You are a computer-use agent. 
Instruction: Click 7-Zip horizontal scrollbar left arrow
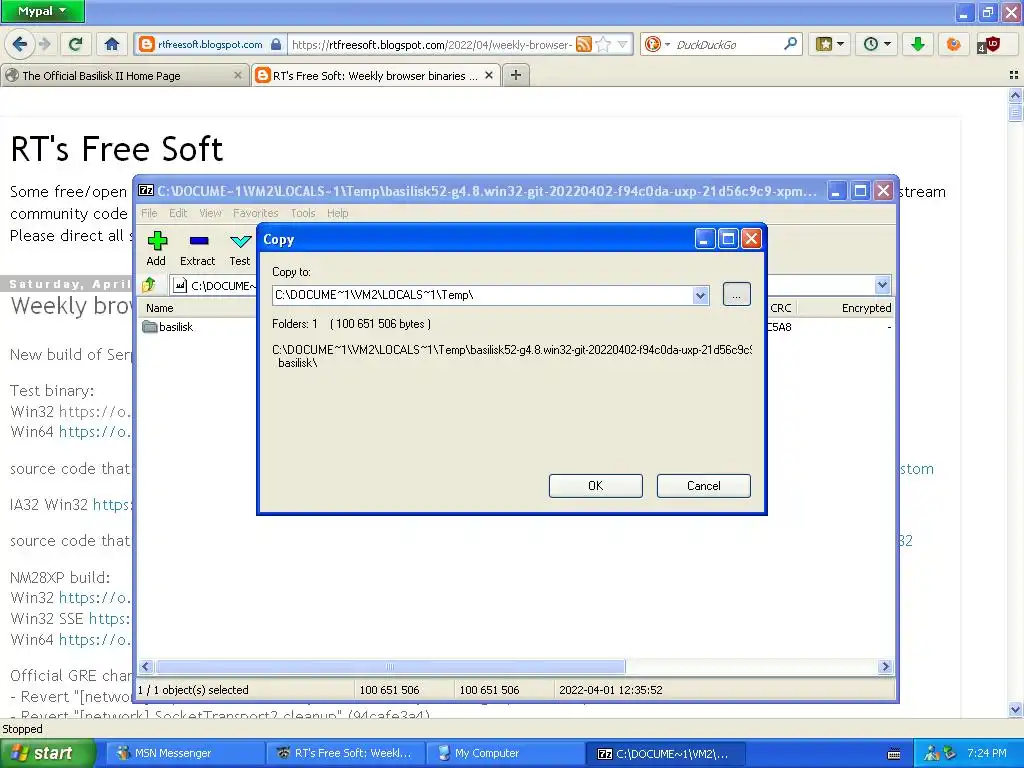[x=146, y=667]
